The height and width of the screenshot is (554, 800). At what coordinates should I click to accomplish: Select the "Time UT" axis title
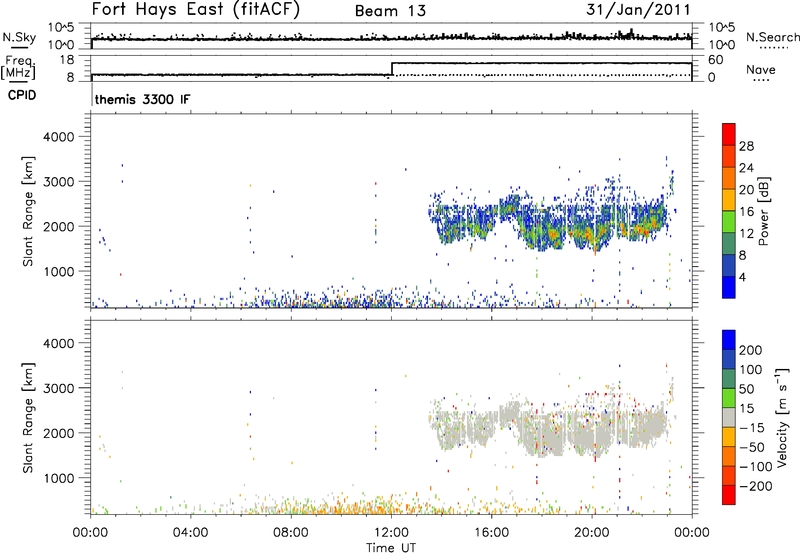(391, 548)
